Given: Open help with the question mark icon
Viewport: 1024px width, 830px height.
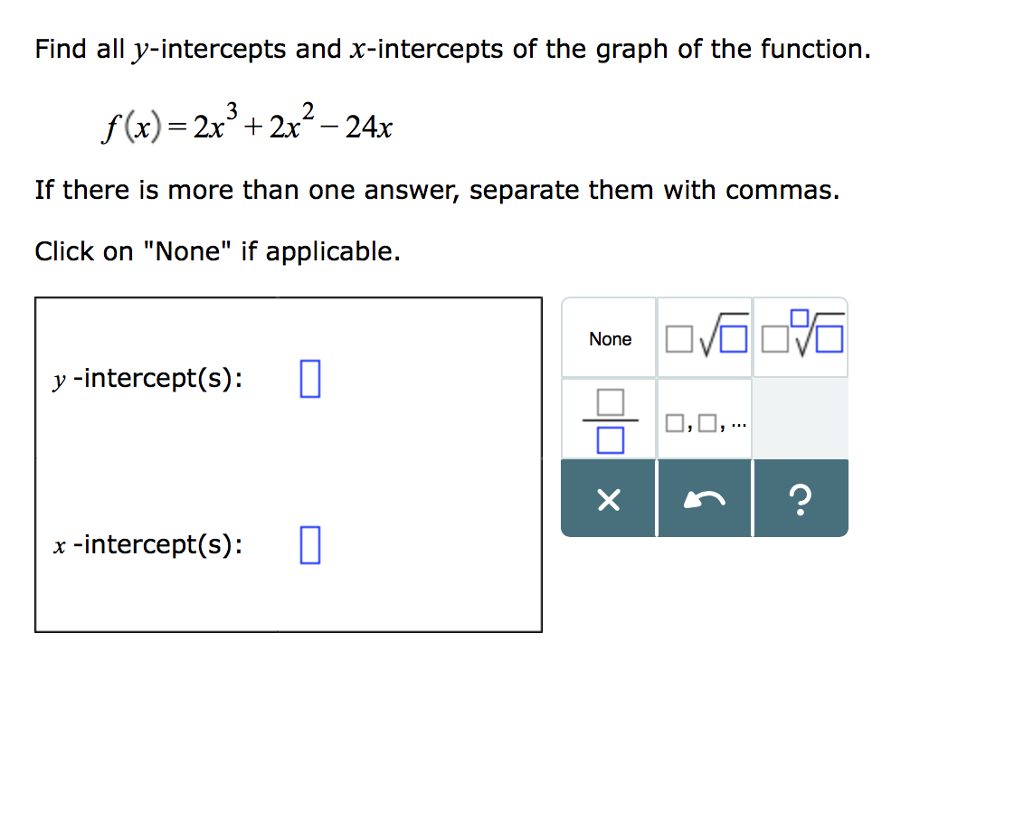Looking at the screenshot, I should [x=800, y=498].
